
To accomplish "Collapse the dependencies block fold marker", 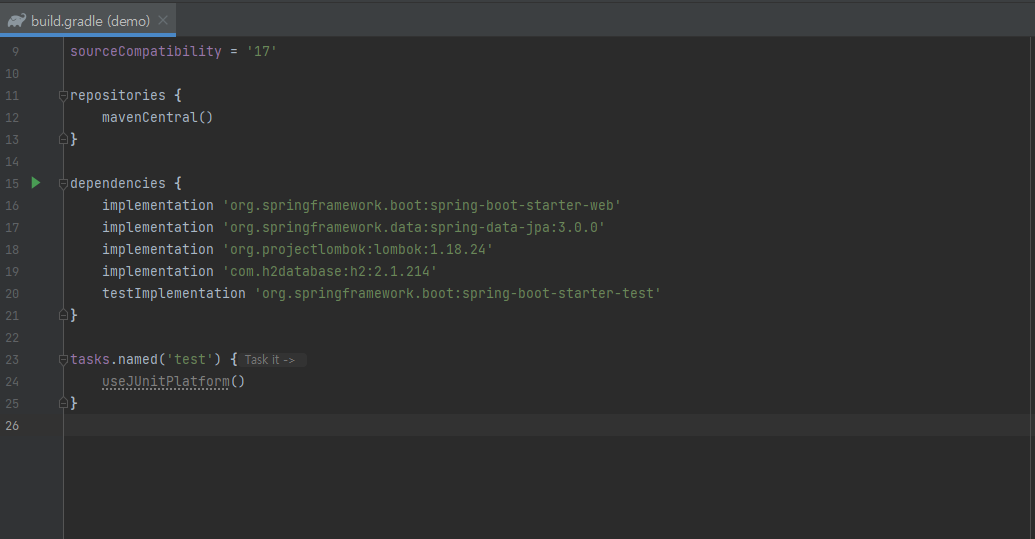I will coord(63,183).
